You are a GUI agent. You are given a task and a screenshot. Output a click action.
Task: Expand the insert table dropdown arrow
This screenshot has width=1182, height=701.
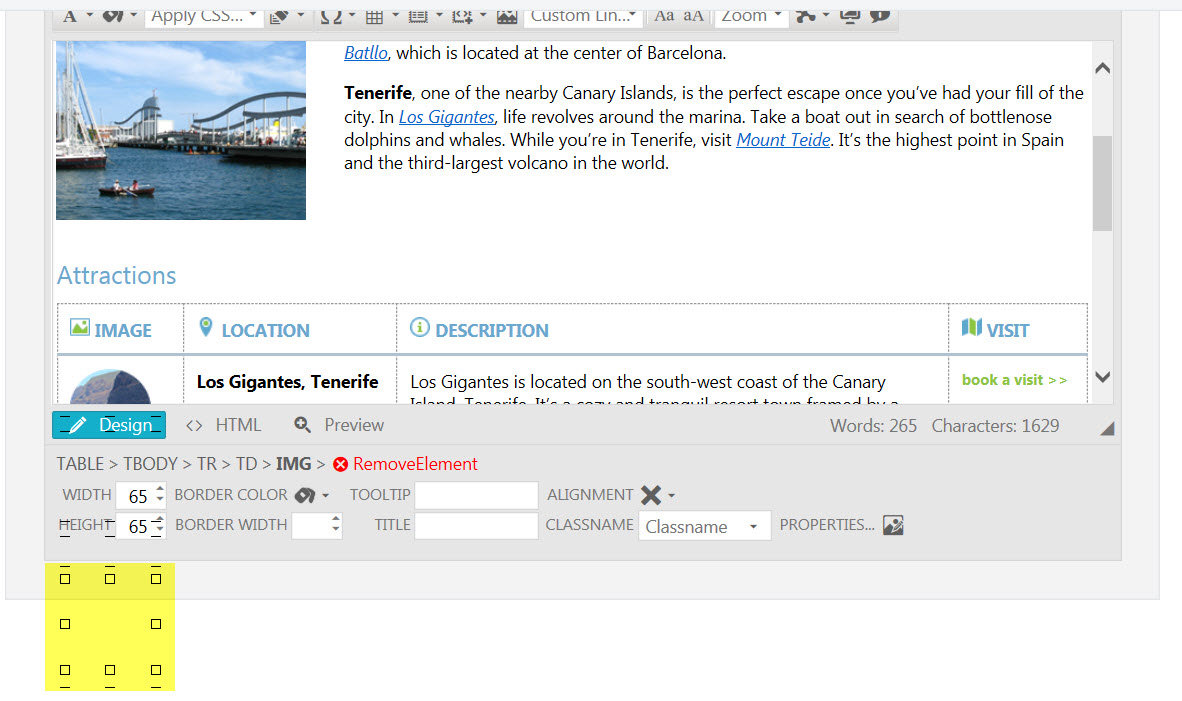coord(395,15)
